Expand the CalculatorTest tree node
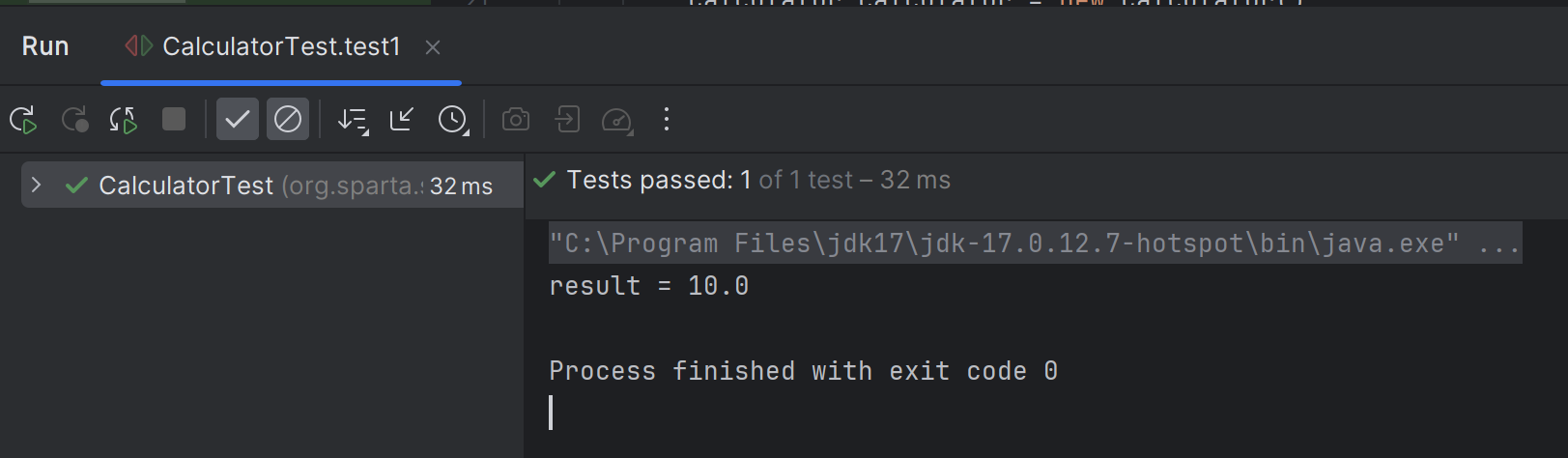This screenshot has height=458, width=1568. point(36,185)
